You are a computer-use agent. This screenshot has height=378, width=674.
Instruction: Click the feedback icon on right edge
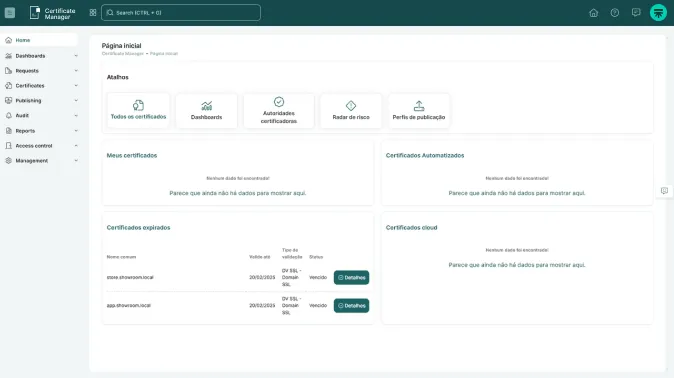pyautogui.click(x=665, y=191)
